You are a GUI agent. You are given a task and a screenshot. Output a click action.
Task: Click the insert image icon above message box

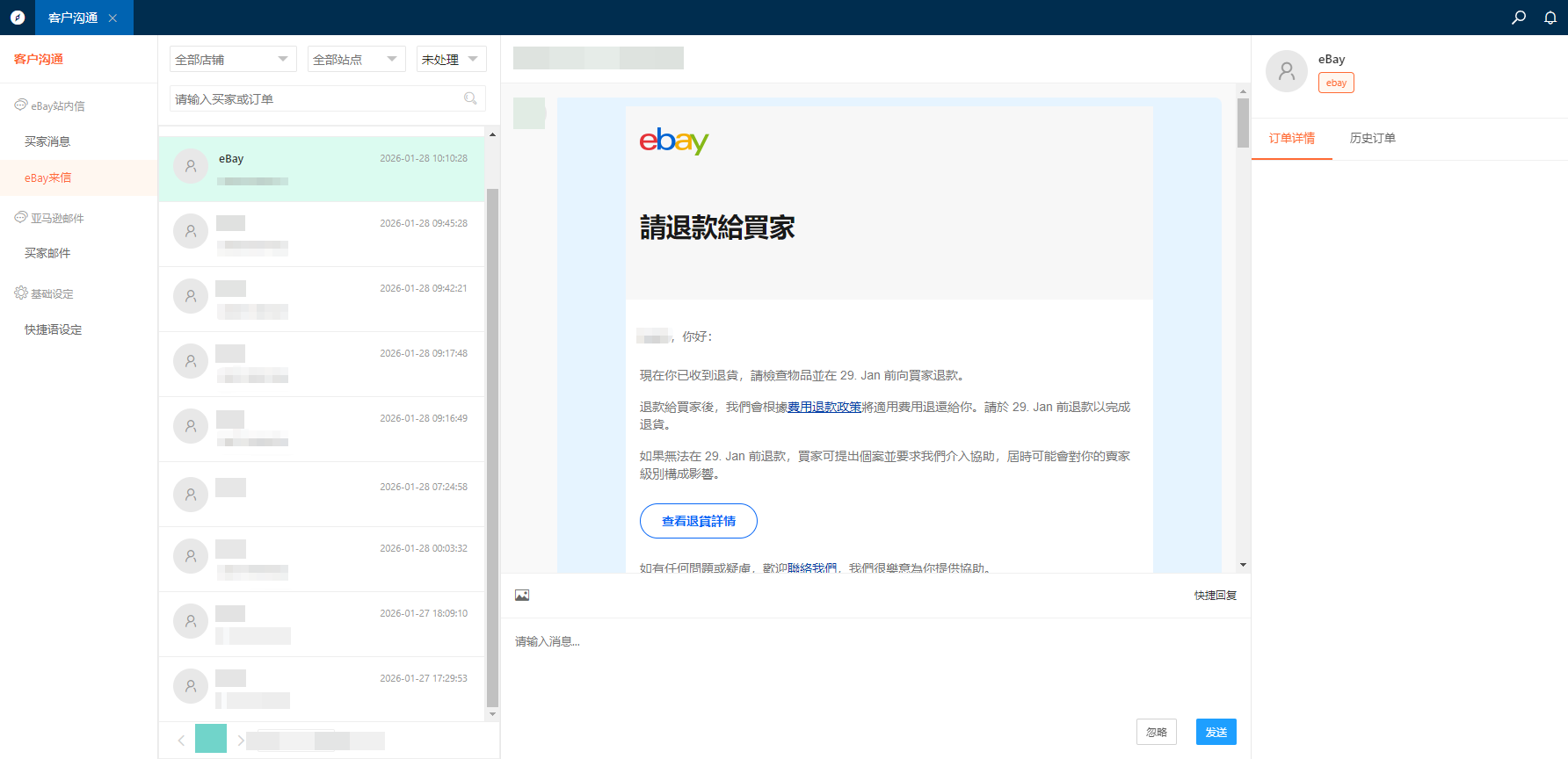pyautogui.click(x=522, y=596)
